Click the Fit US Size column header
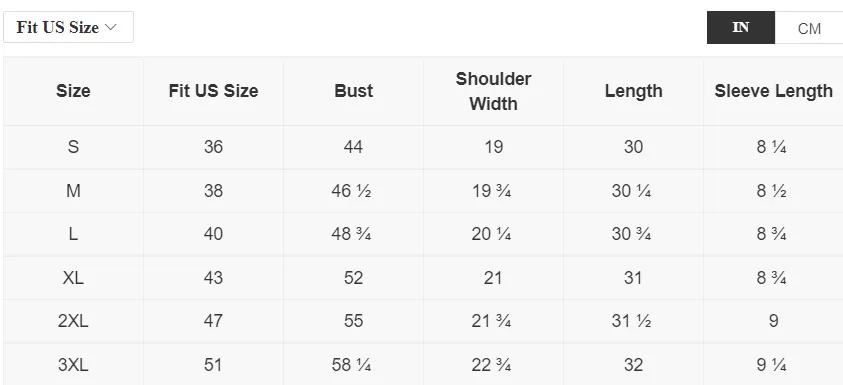The width and height of the screenshot is (843, 385). click(213, 91)
